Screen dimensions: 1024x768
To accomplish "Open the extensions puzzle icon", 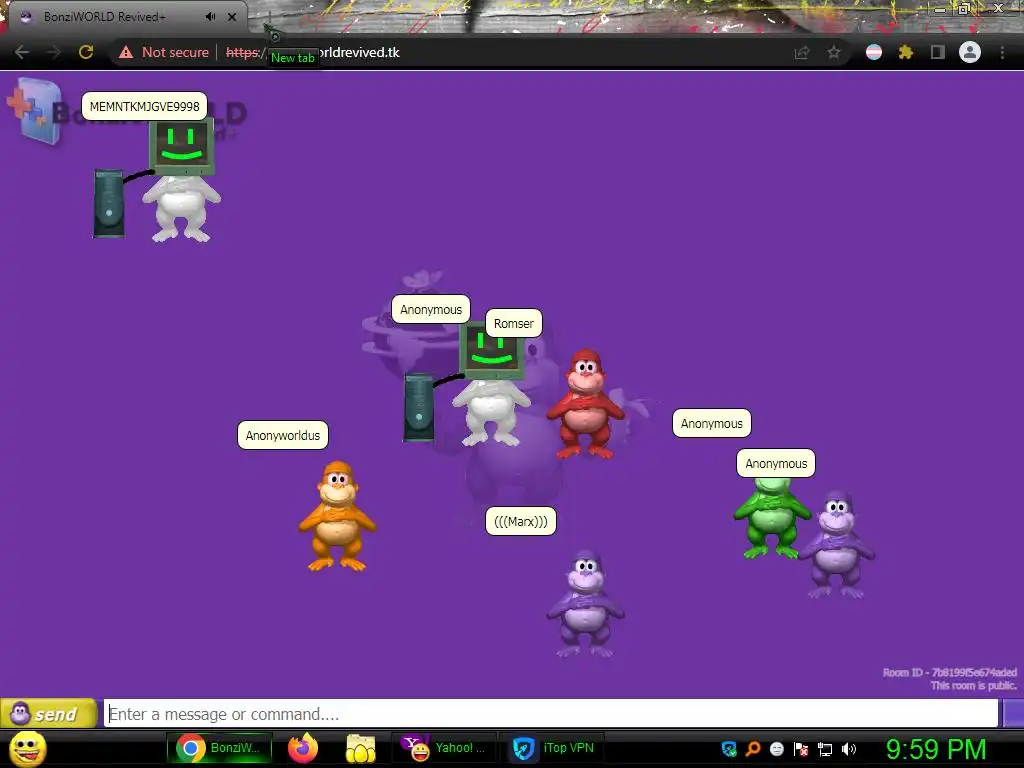I will (x=905, y=52).
